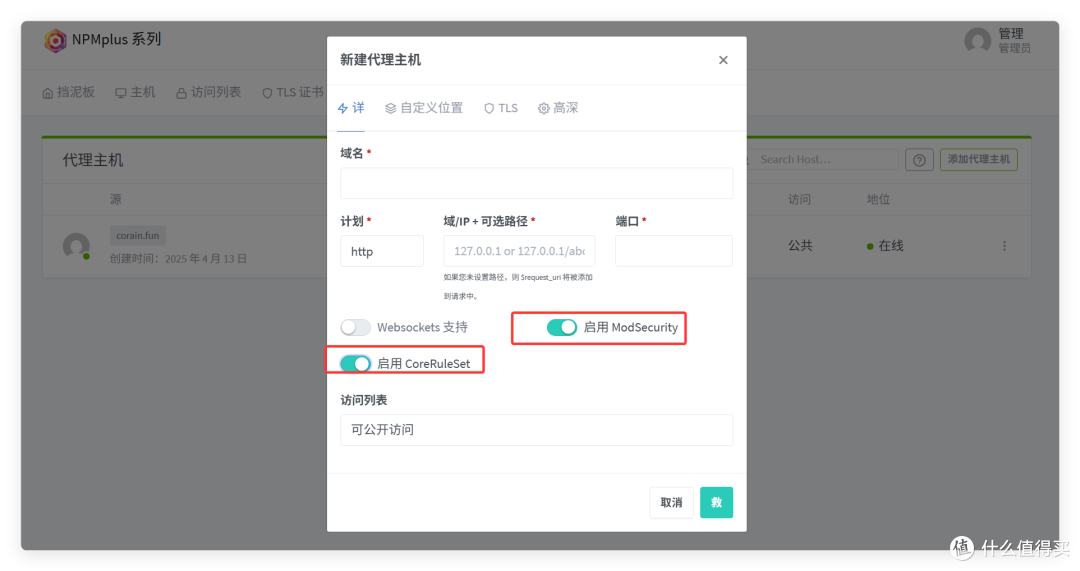The width and height of the screenshot is (1080, 571).
Task: Close the 新建代理主机 dialog
Action: [723, 60]
